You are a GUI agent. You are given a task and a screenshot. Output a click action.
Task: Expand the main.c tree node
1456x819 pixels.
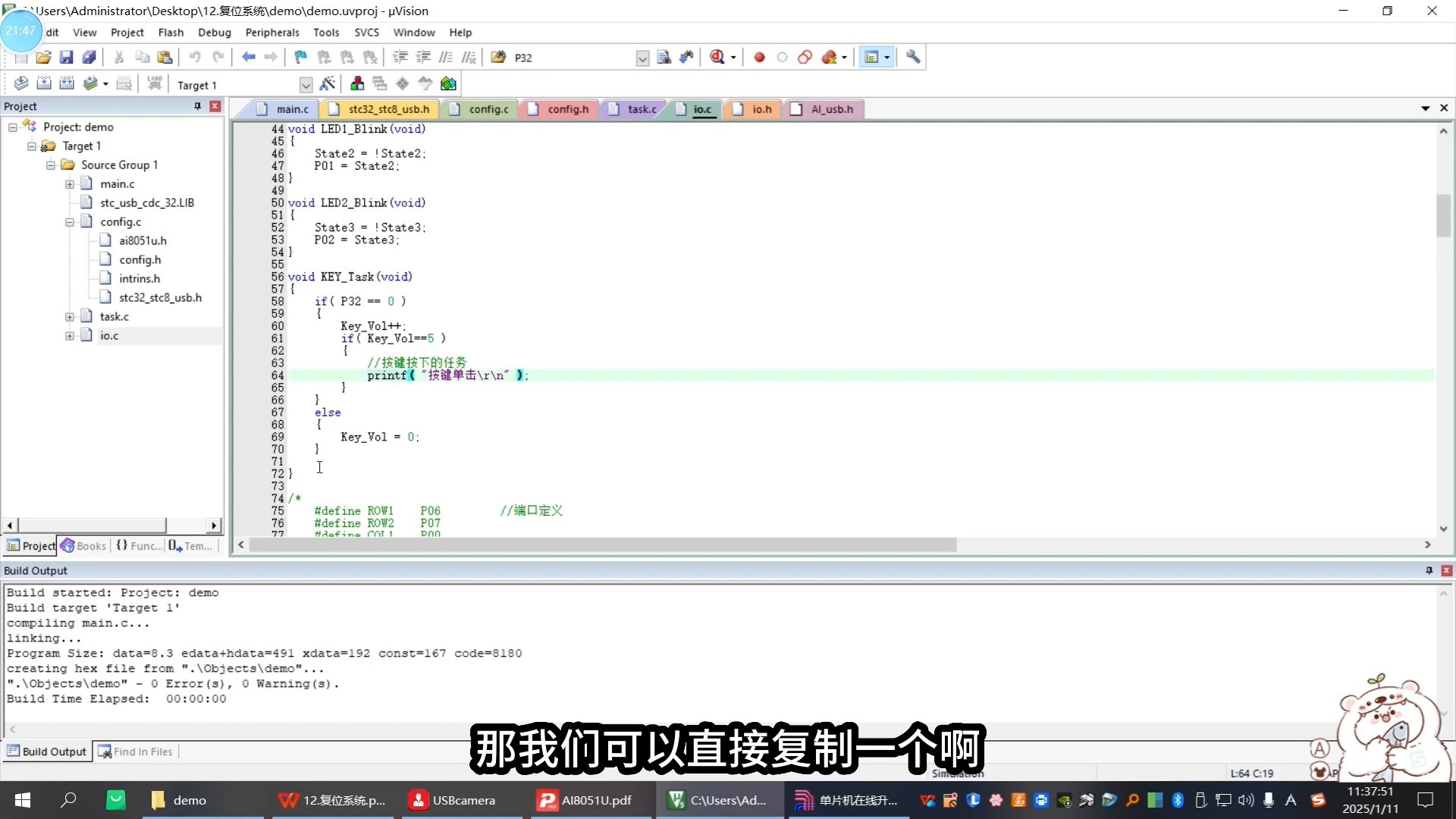coord(70,184)
